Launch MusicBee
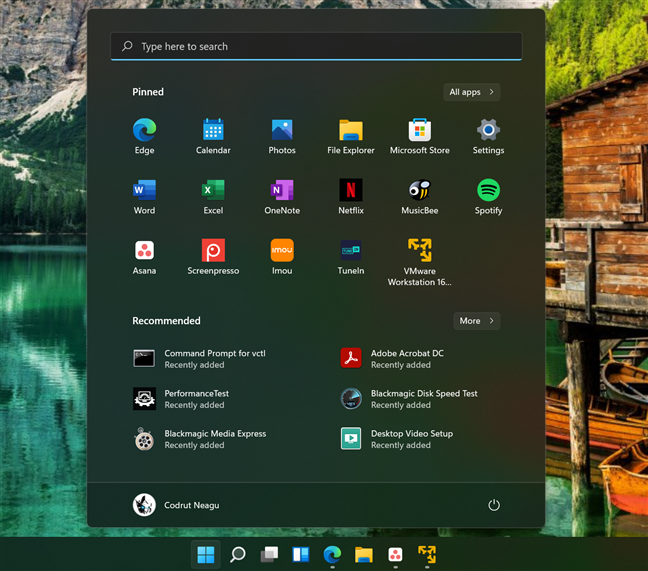Screen dimensions: 648x571 pyautogui.click(x=419, y=197)
